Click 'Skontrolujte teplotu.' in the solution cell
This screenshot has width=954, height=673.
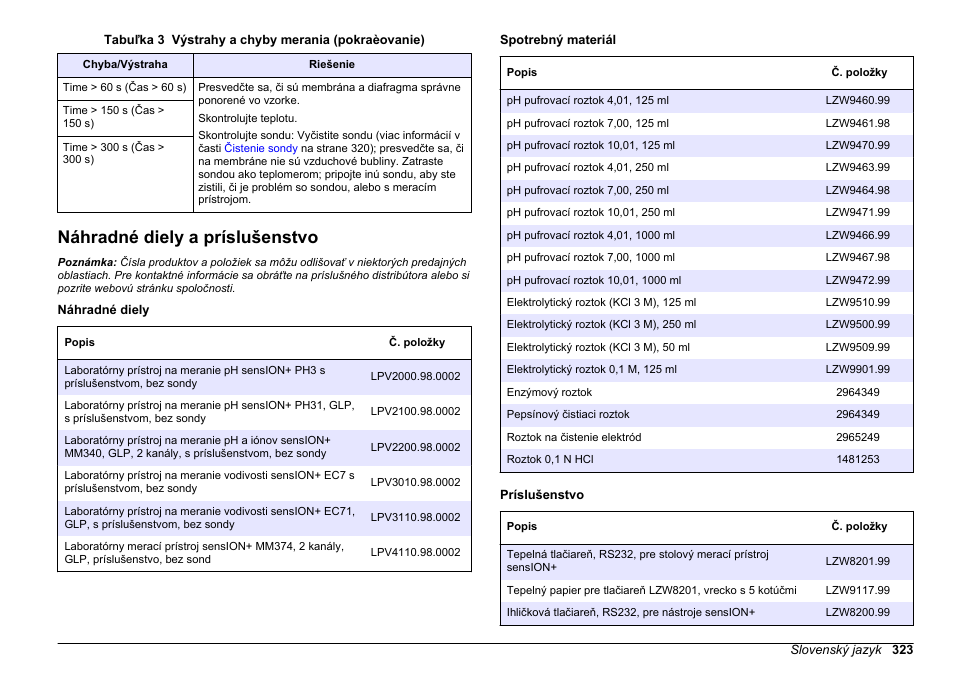[x=248, y=118]
